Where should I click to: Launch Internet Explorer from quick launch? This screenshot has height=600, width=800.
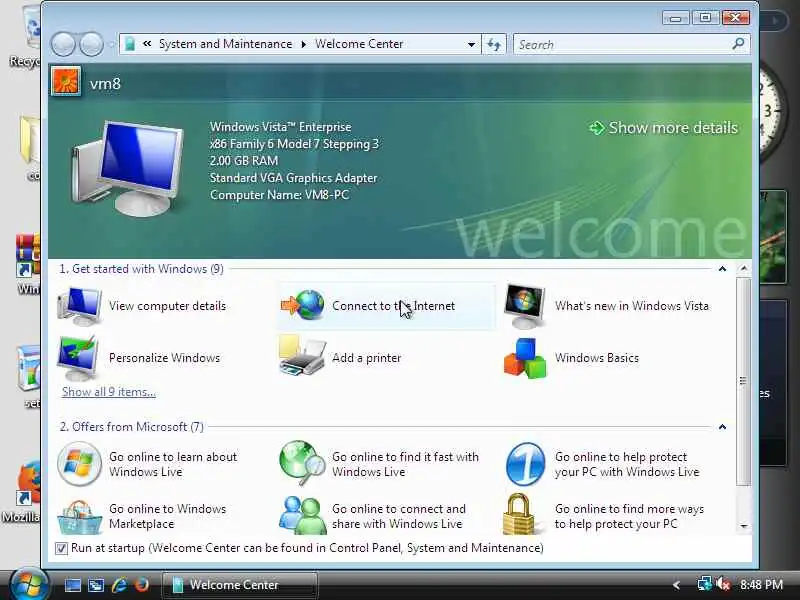tap(119, 585)
